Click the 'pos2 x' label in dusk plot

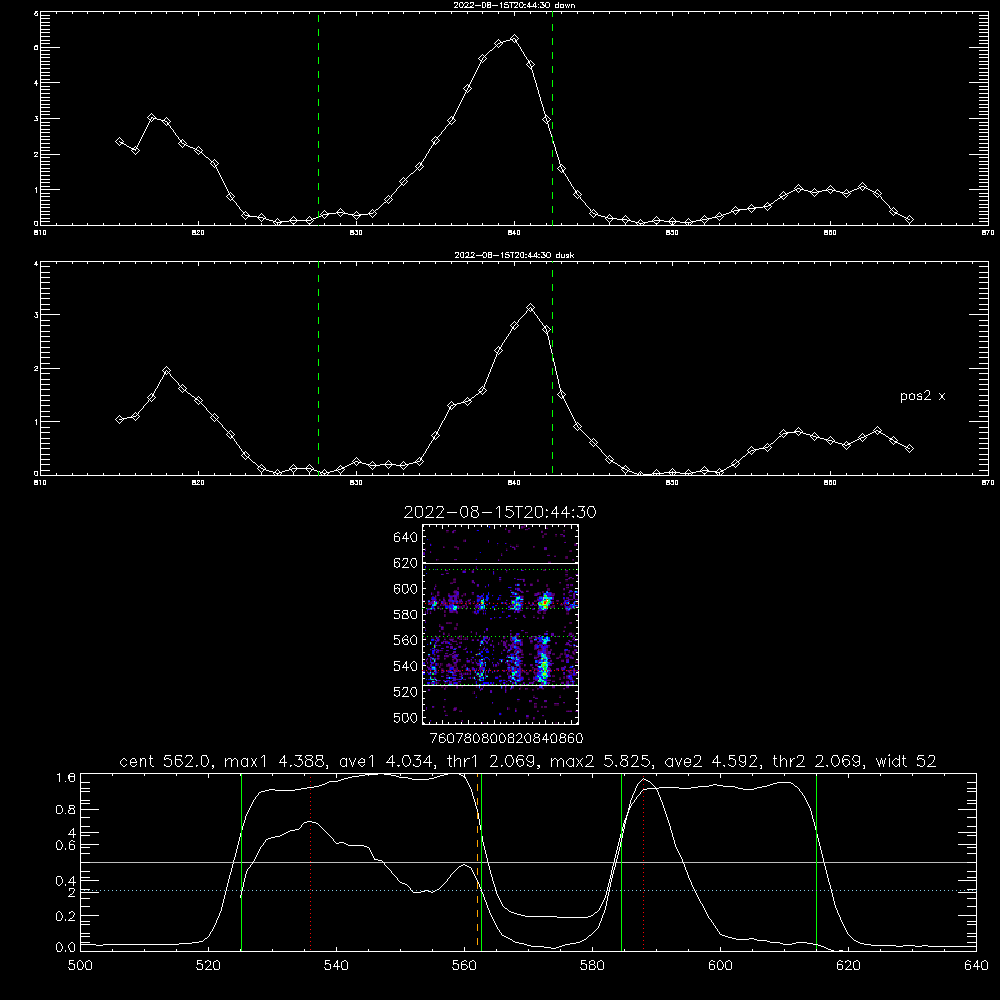[x=922, y=396]
